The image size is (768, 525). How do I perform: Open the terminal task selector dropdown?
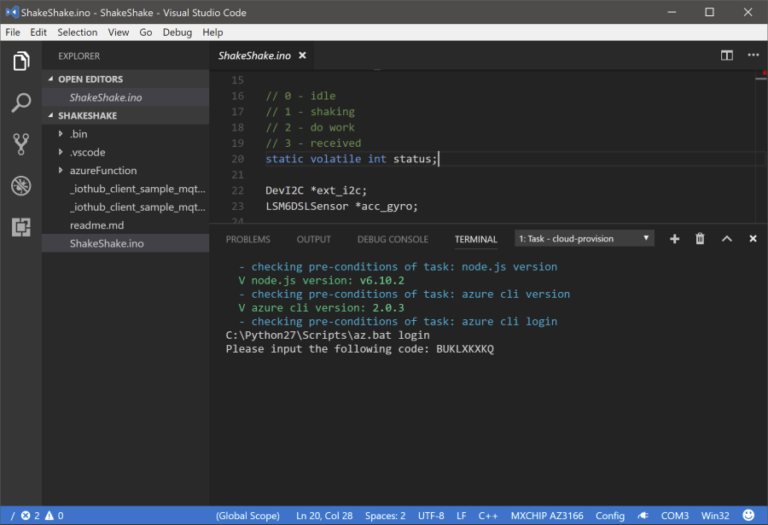584,239
